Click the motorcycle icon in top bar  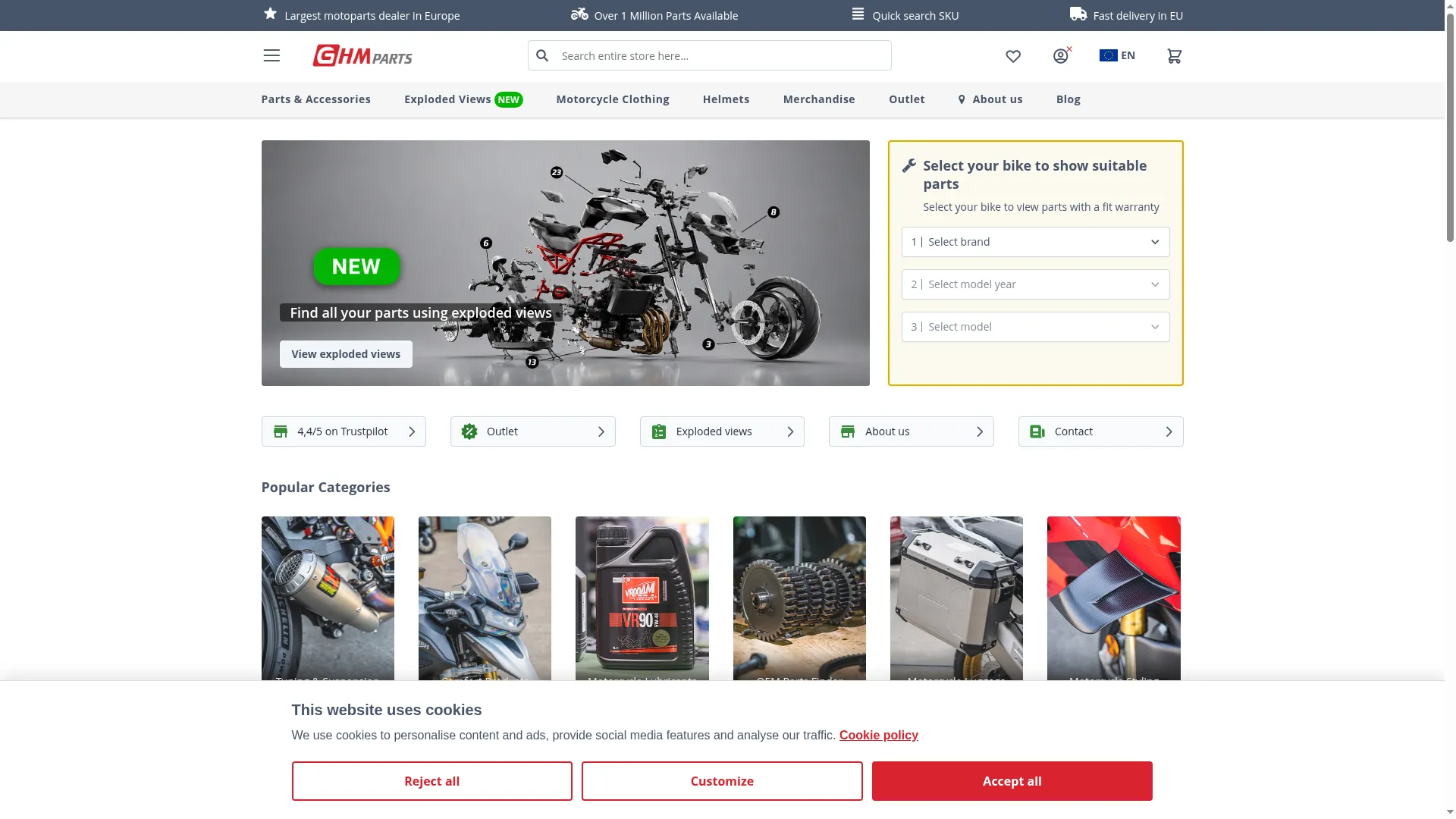[x=579, y=14]
